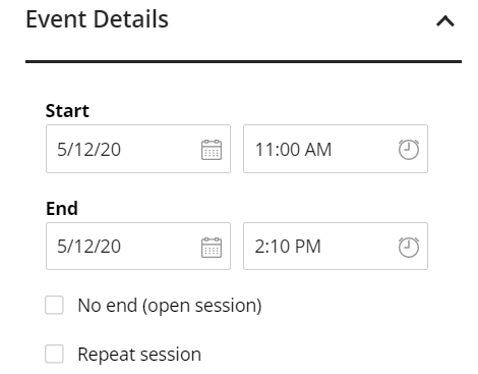Open the End date calendar picker
Image resolution: width=478 pixels, height=374 pixels.
(x=211, y=247)
